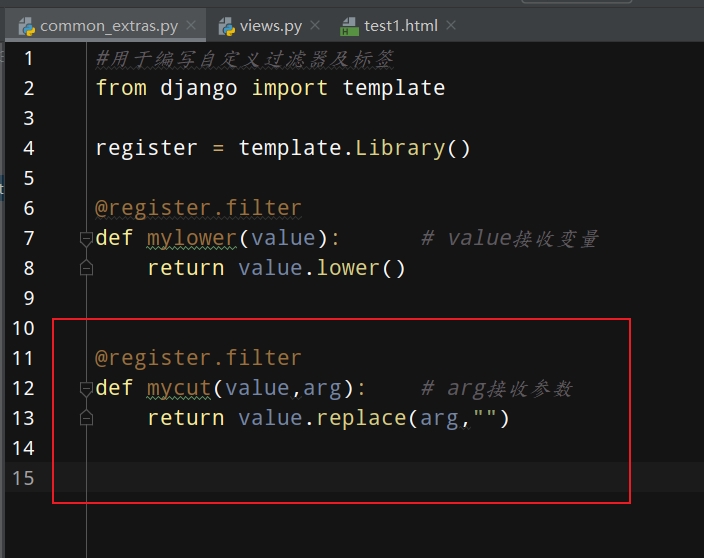Screen dimensions: 704x558
Task: Click the HTML file icon on test1.html tab
Action: tap(349, 25)
